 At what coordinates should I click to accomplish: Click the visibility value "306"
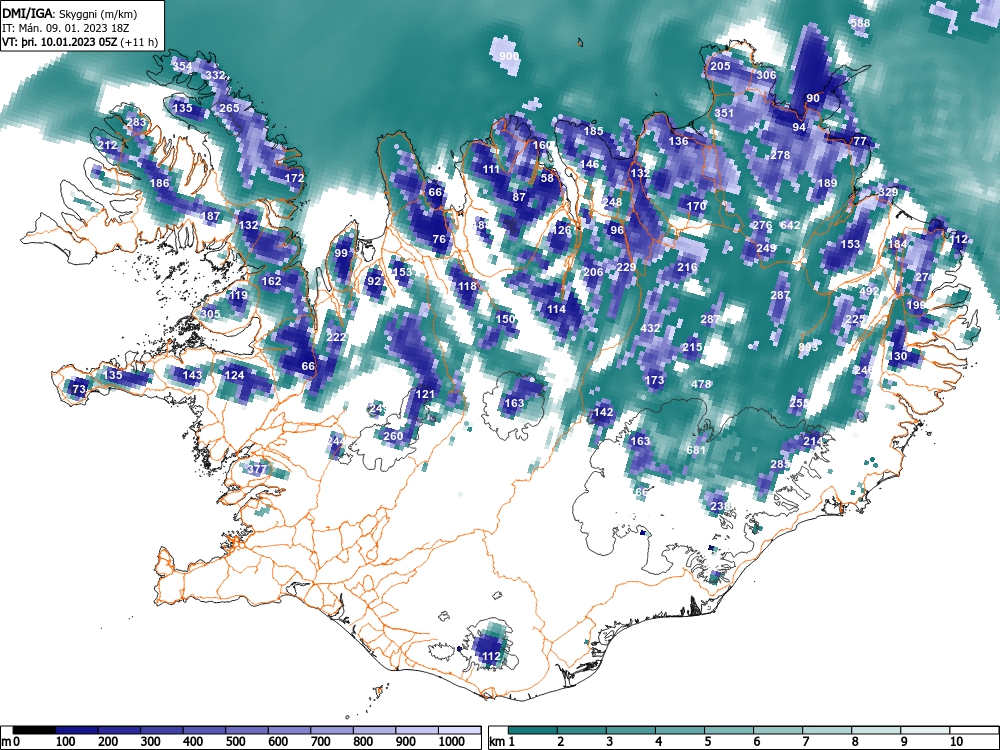pyautogui.click(x=766, y=75)
